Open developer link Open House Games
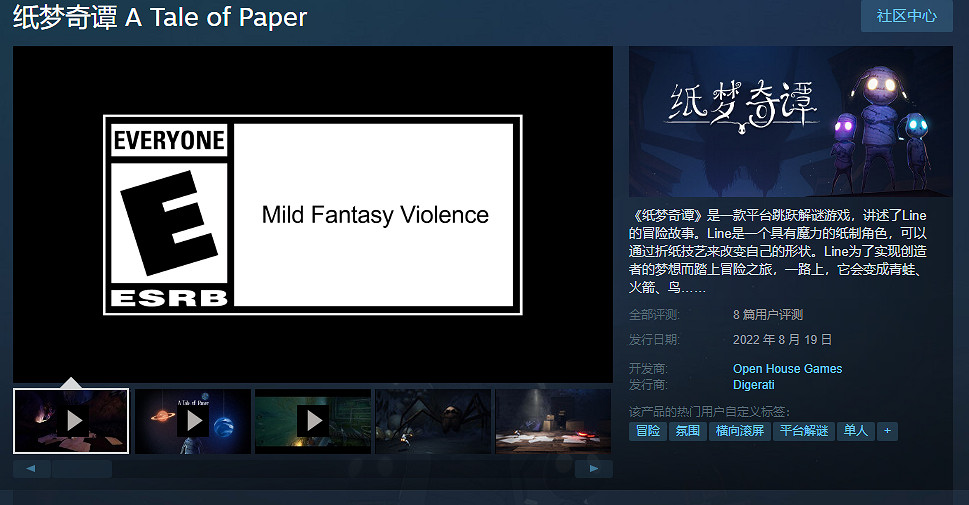This screenshot has width=969, height=505. [x=787, y=368]
